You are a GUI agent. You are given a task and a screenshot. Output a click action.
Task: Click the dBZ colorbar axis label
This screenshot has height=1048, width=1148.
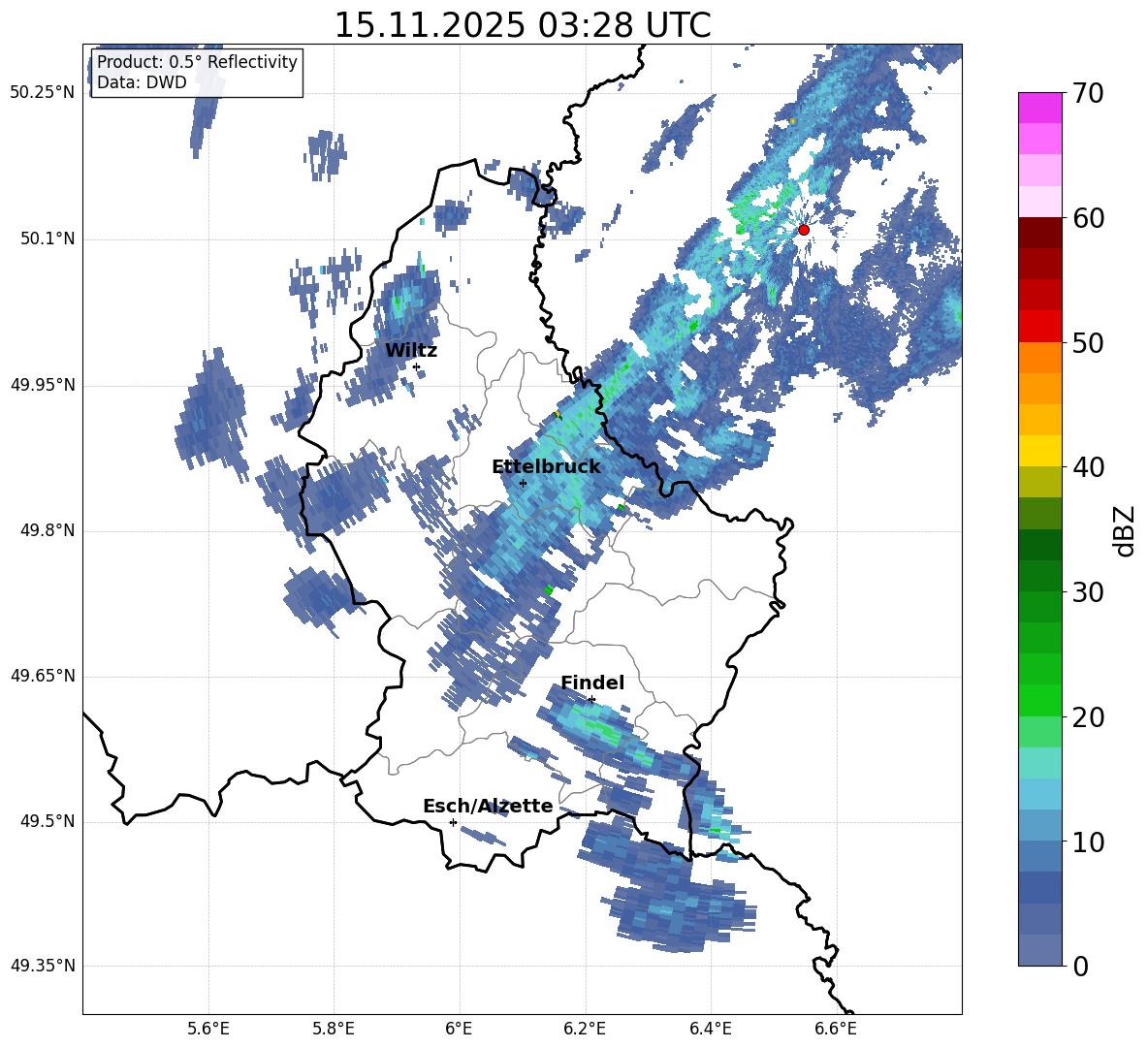coord(1124,530)
